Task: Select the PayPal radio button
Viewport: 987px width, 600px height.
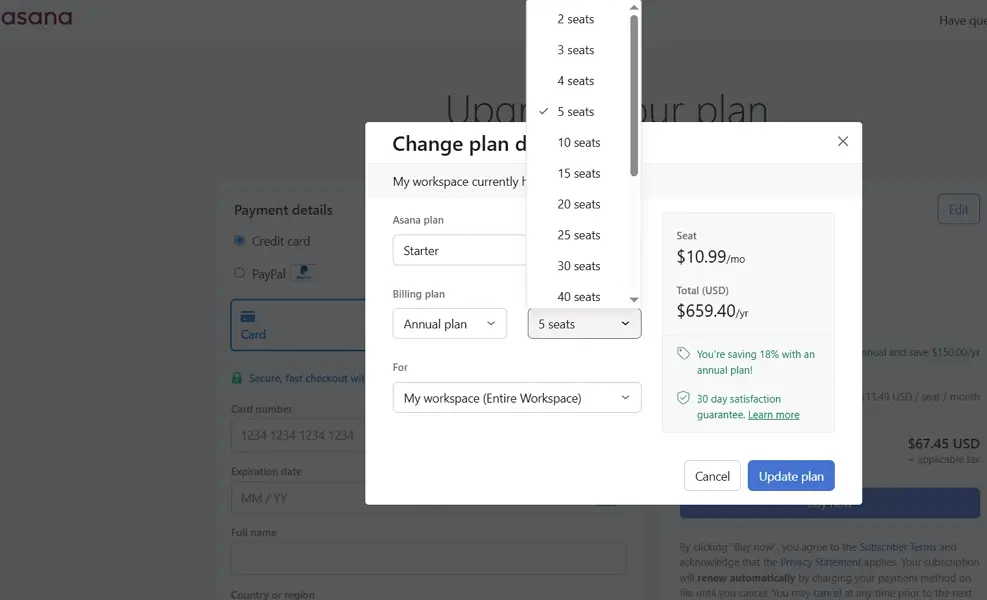Action: (239, 272)
